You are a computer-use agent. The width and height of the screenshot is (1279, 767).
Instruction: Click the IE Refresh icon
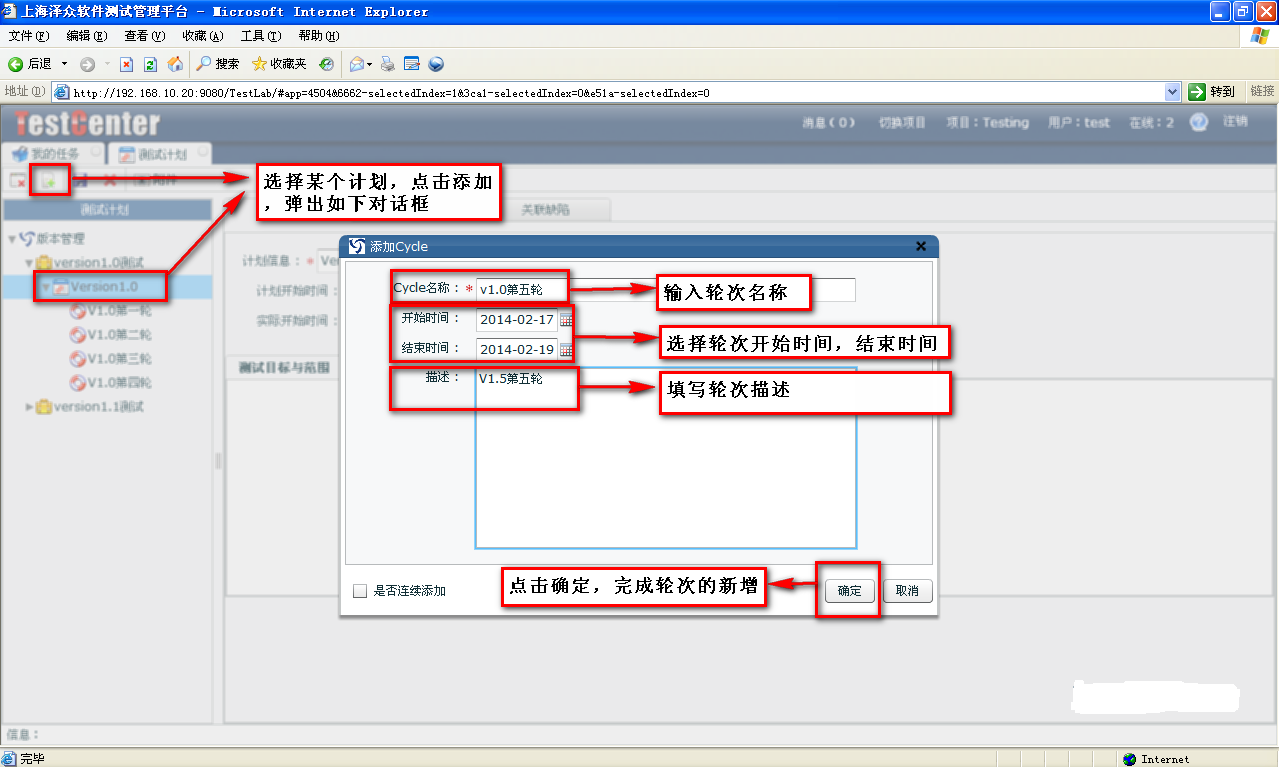click(150, 64)
